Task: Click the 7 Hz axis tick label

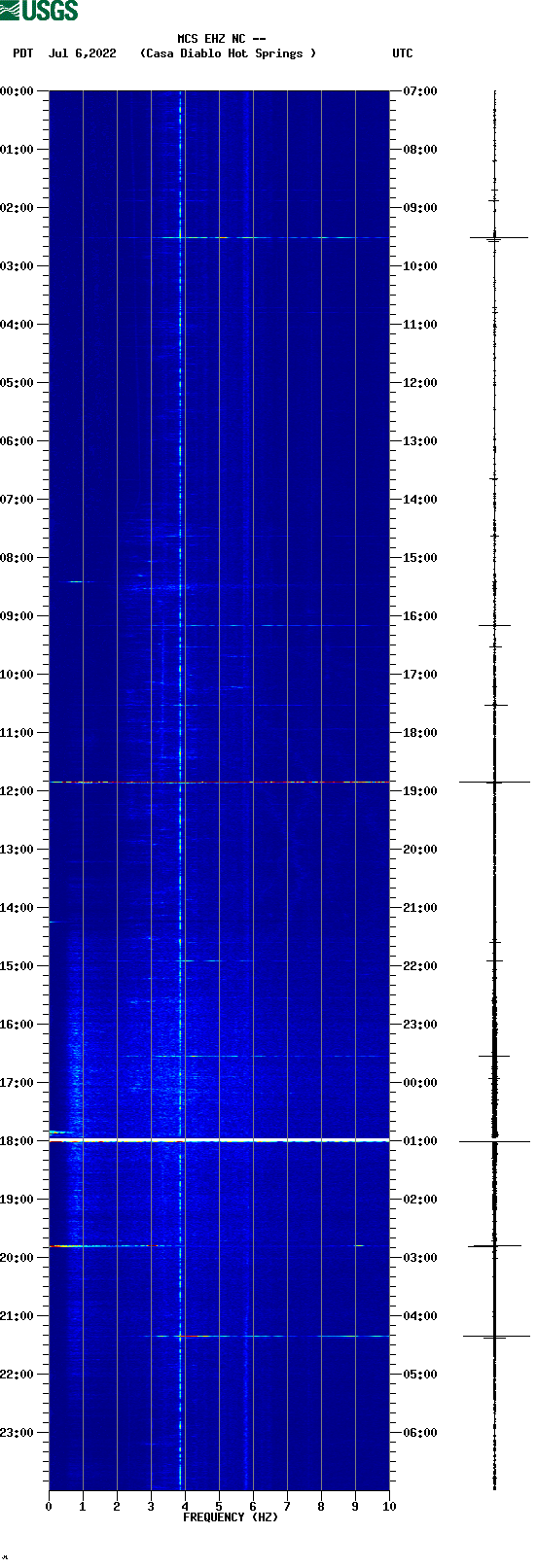Action: 287,1507
